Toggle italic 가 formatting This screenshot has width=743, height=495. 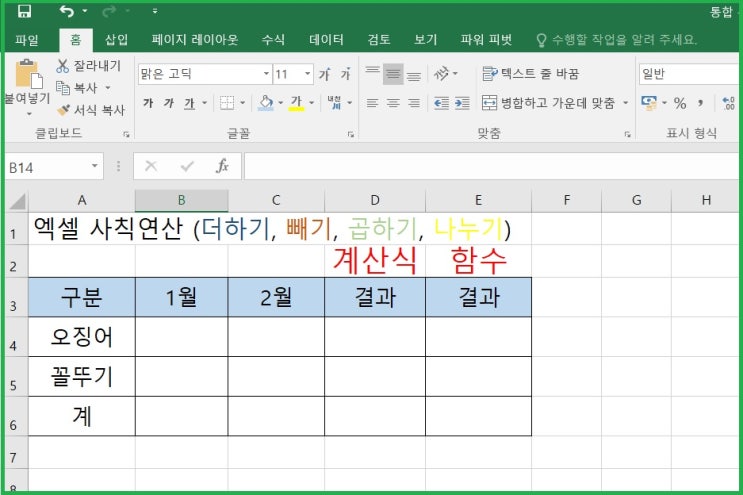(x=169, y=103)
